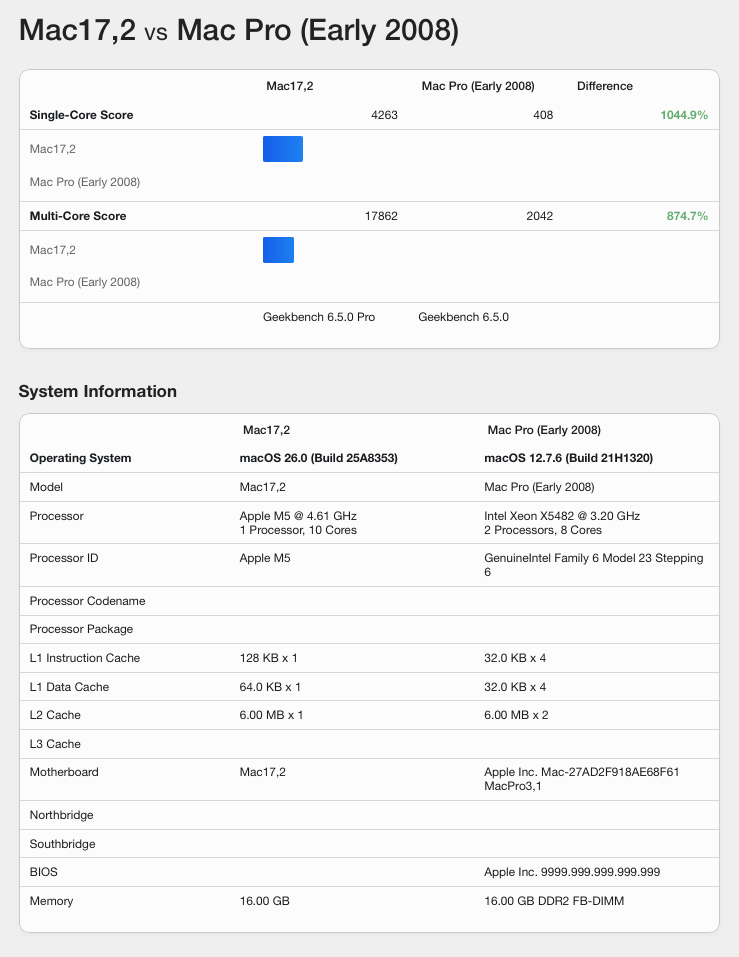Click the multi-core score 17862

click(381, 216)
